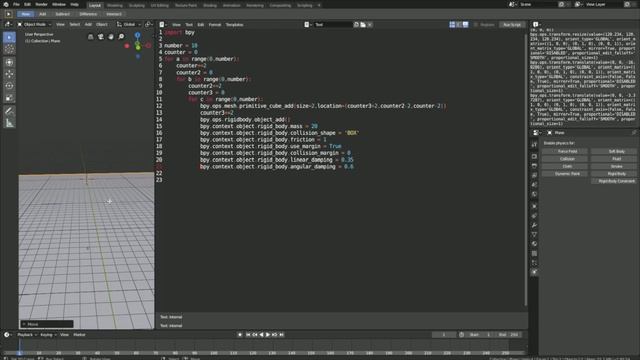Click the Blender logo menu icon

click(6, 4)
